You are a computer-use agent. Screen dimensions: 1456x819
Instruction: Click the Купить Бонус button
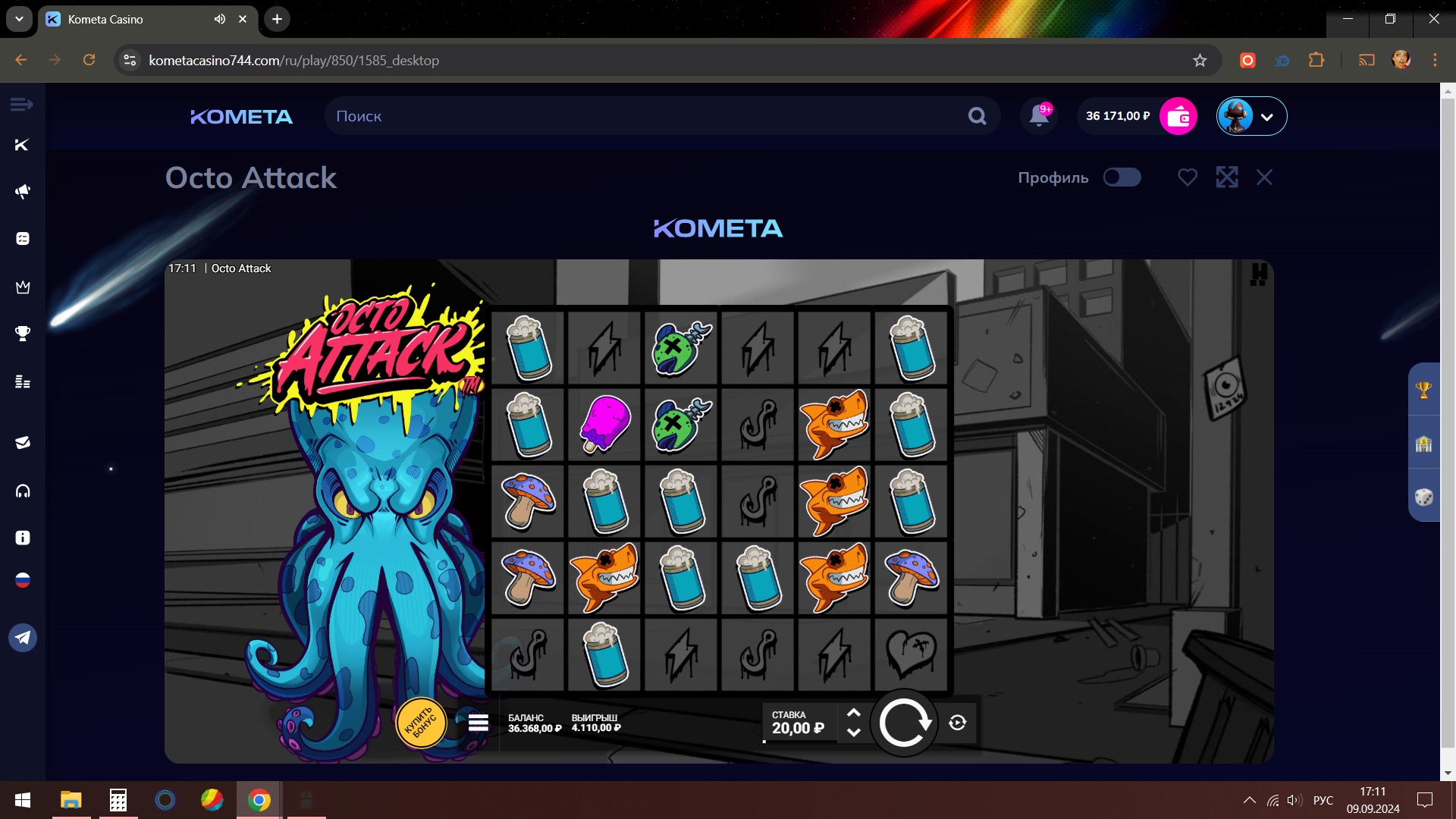(x=421, y=723)
